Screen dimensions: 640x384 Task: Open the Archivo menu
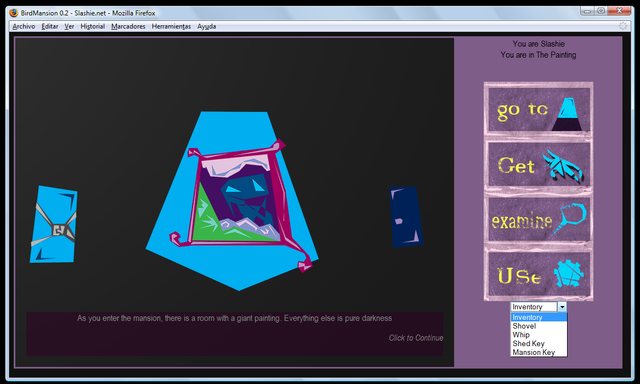click(24, 26)
